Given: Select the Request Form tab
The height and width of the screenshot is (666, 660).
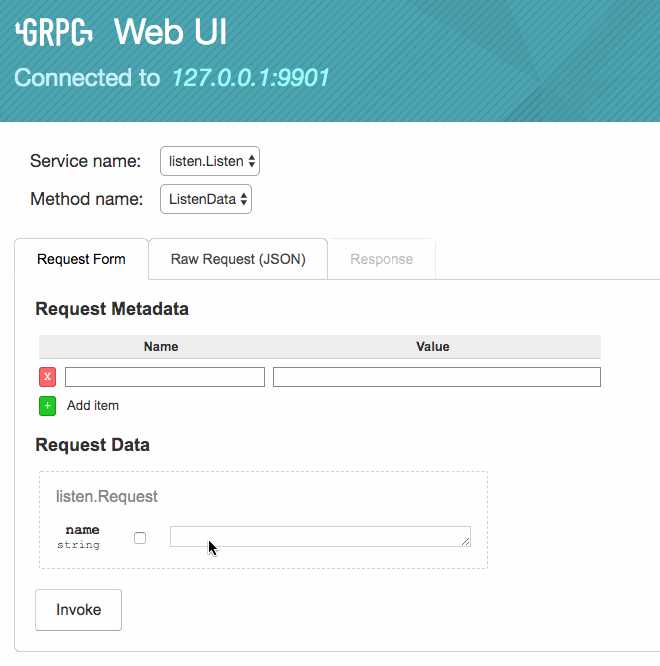Looking at the screenshot, I should [81, 259].
